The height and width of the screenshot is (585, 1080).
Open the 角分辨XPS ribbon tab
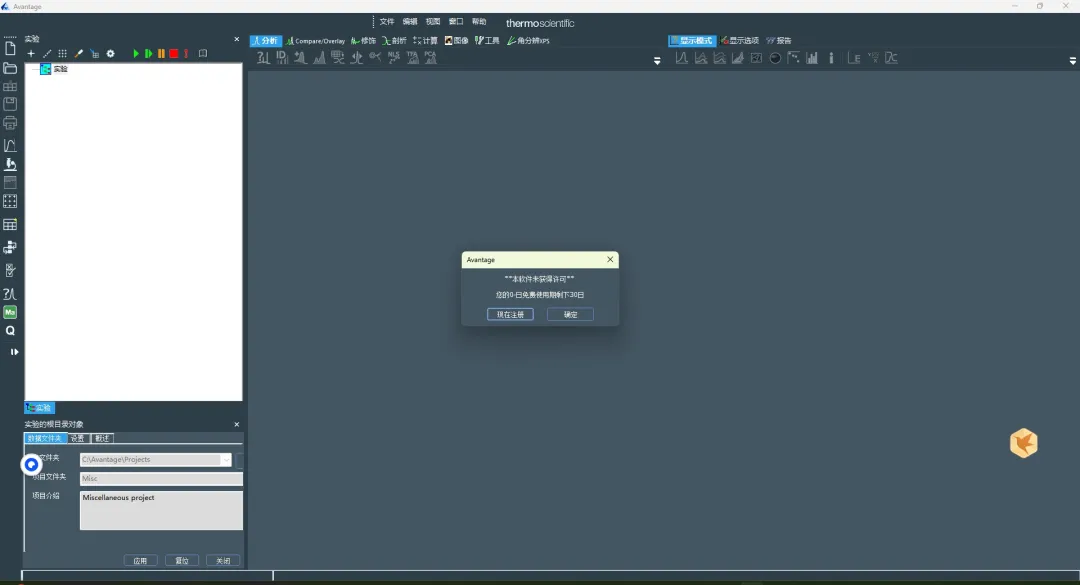(x=528, y=41)
